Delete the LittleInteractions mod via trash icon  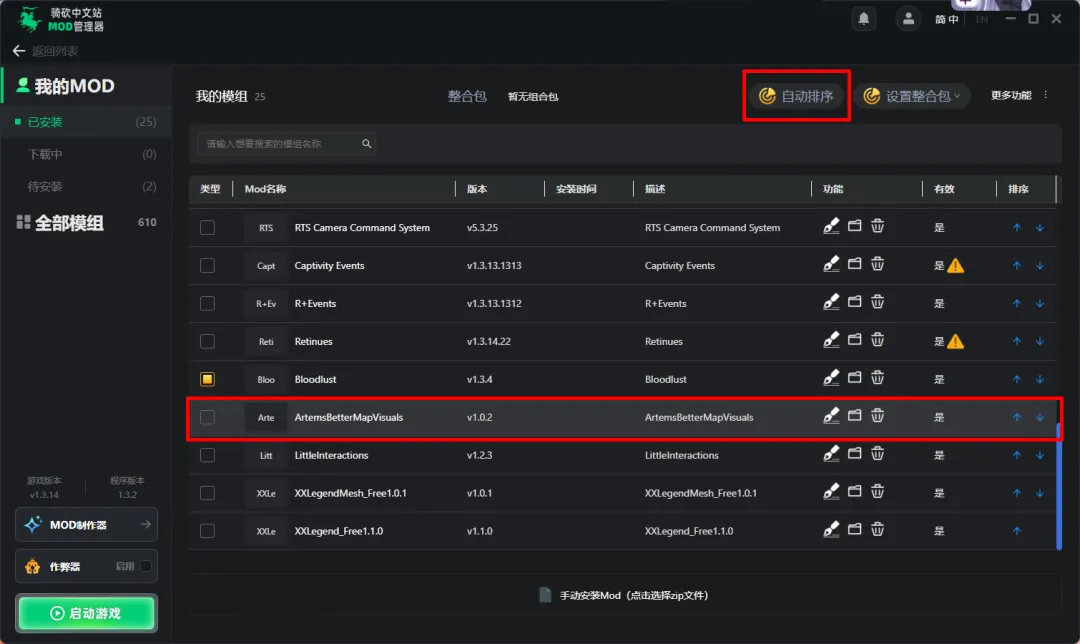click(x=877, y=455)
